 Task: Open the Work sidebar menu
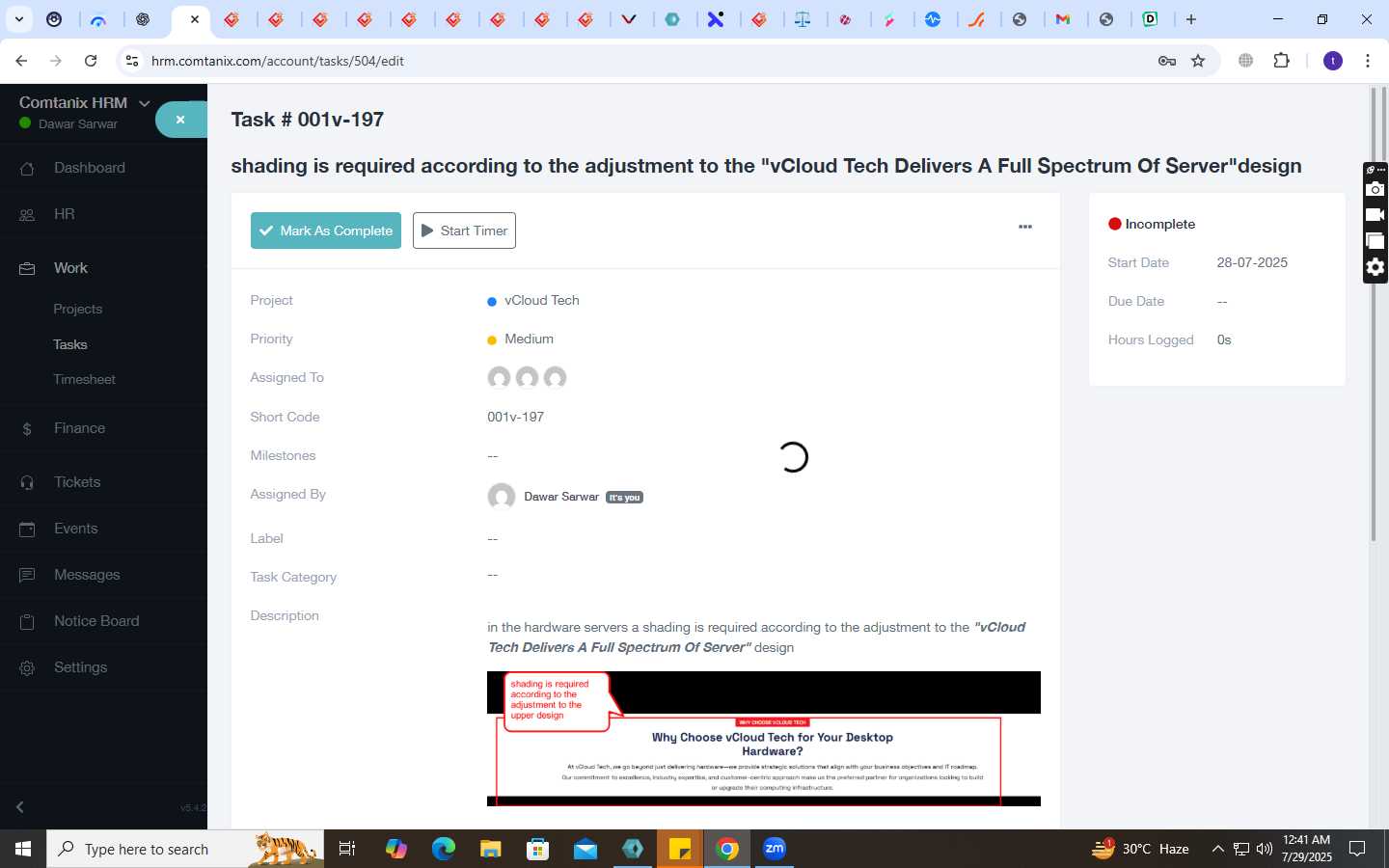pyautogui.click(x=70, y=268)
